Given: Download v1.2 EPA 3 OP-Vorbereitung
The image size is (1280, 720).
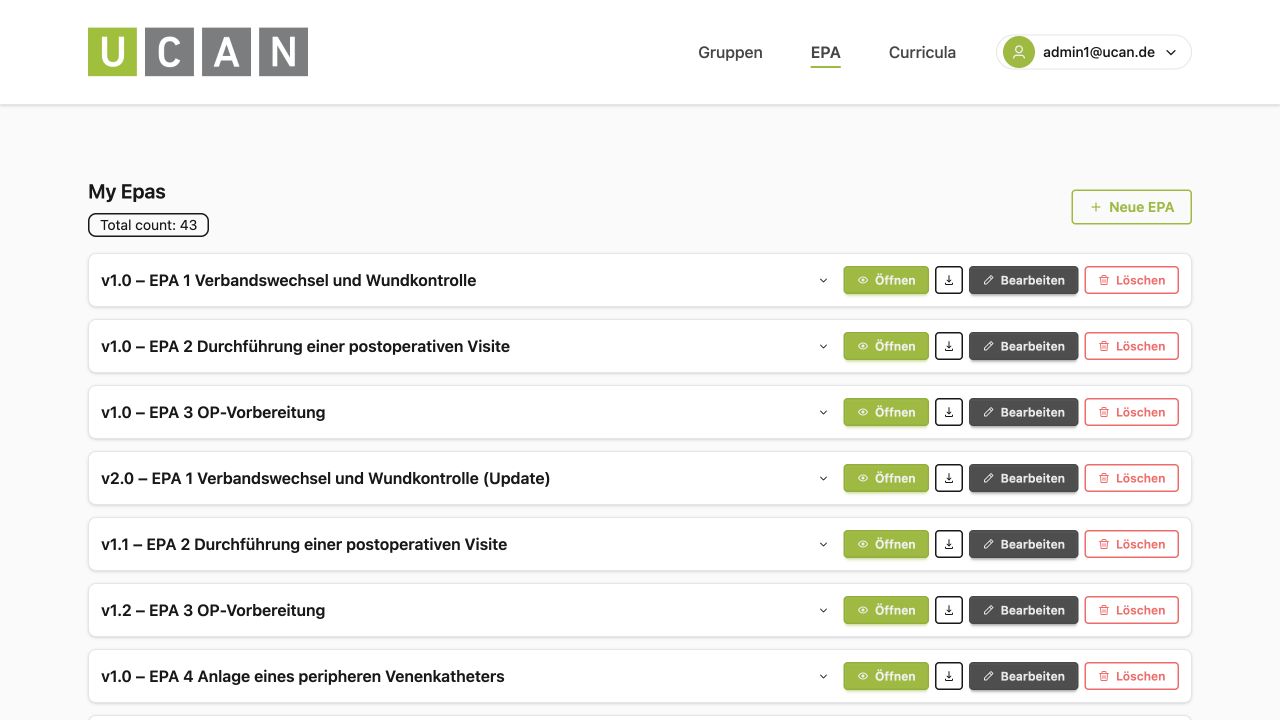Looking at the screenshot, I should tap(949, 610).
